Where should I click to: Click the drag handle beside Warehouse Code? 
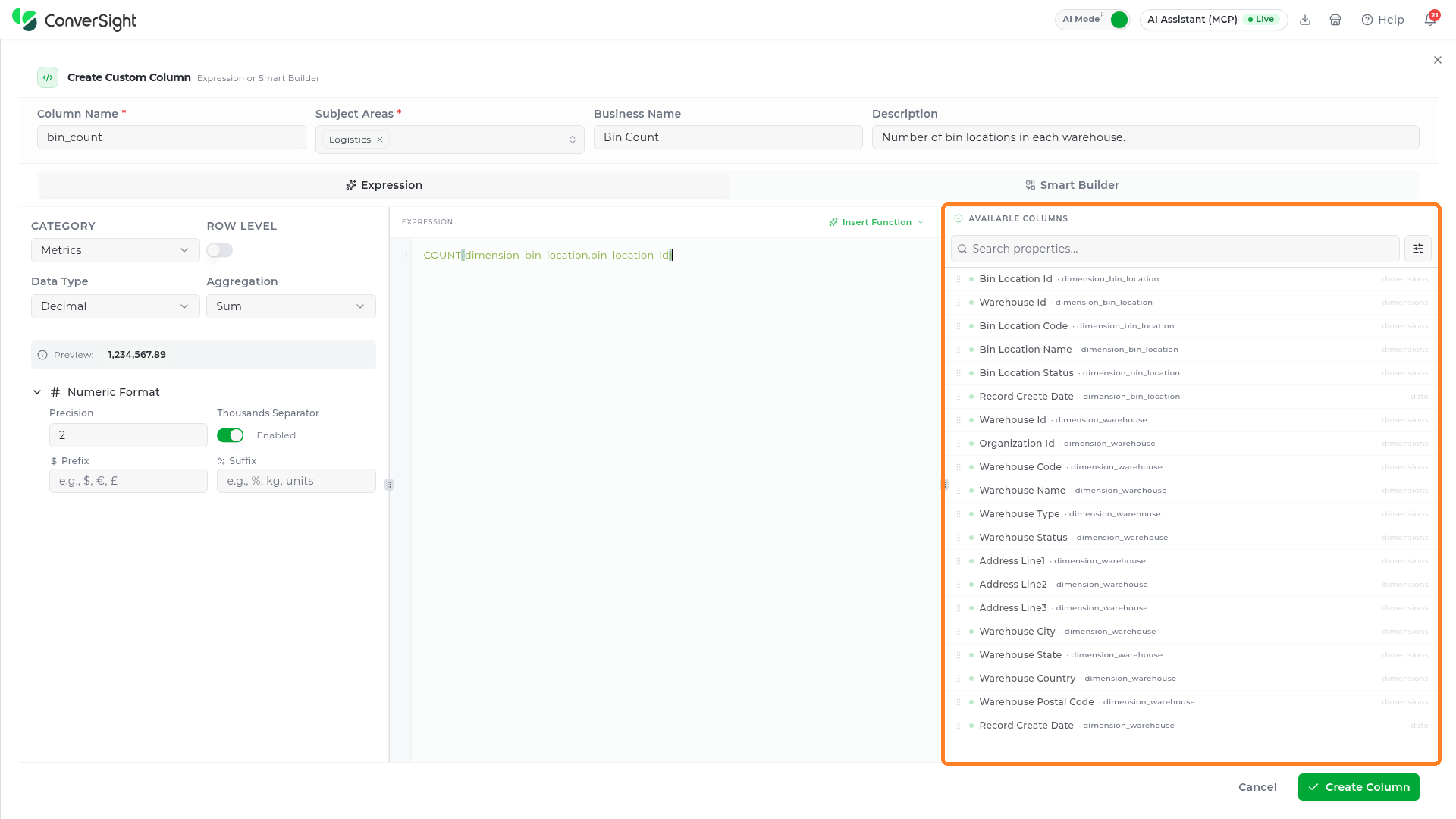point(959,467)
